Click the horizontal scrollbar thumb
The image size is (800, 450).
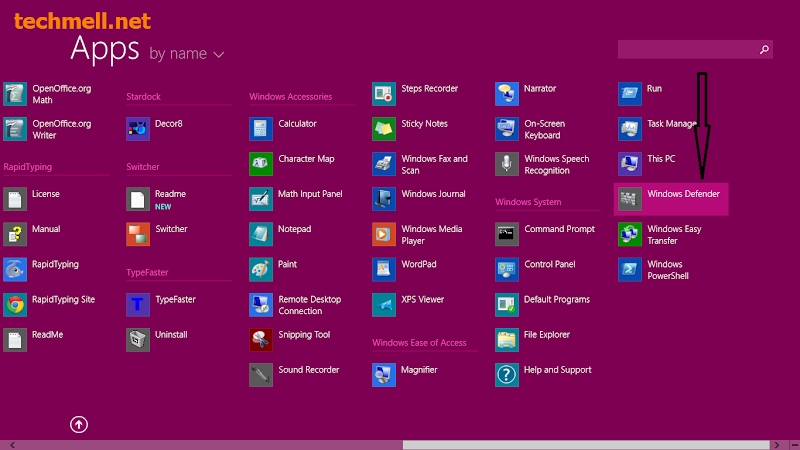coord(586,445)
